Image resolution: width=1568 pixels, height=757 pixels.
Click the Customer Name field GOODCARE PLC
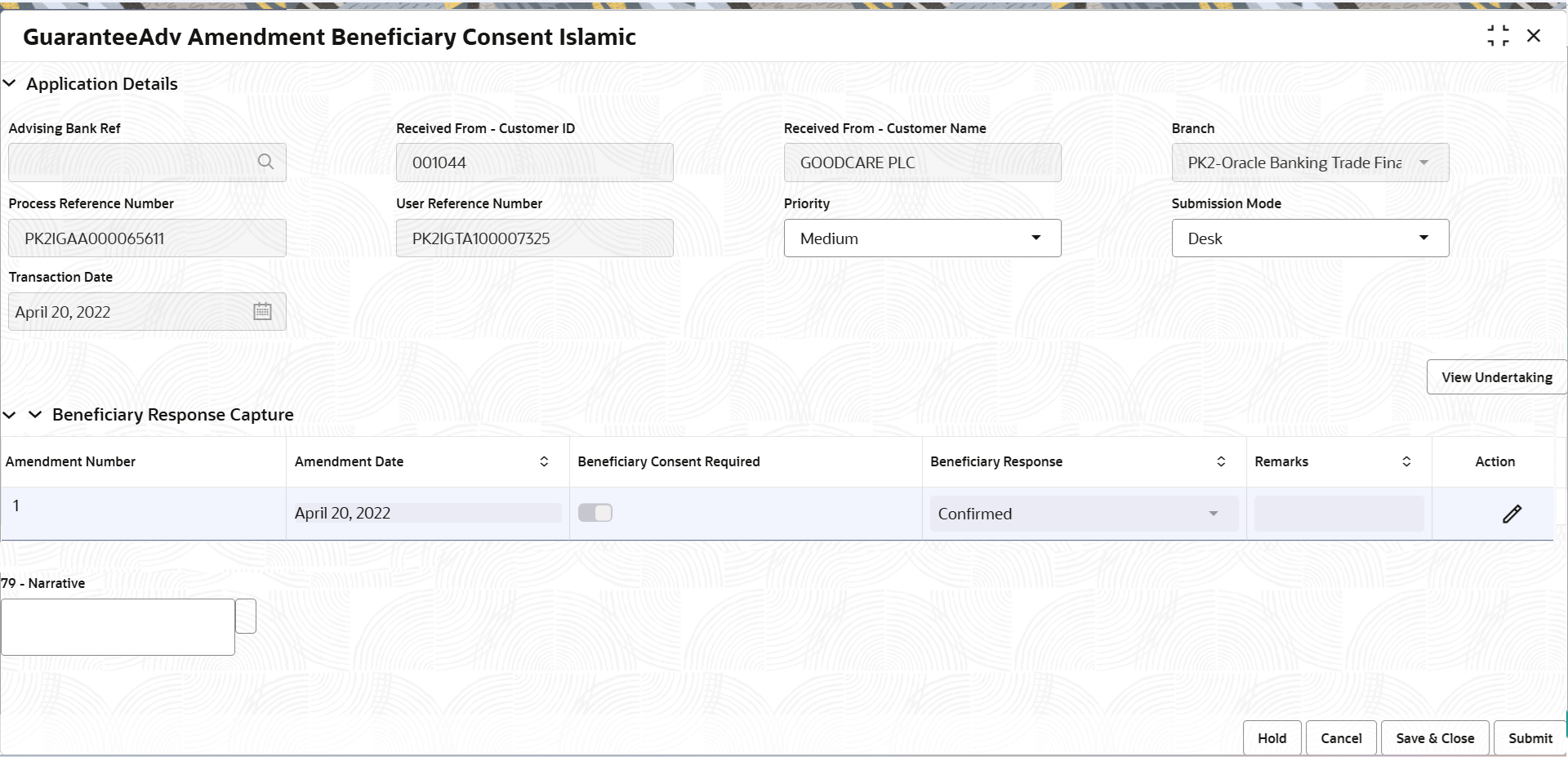click(922, 163)
